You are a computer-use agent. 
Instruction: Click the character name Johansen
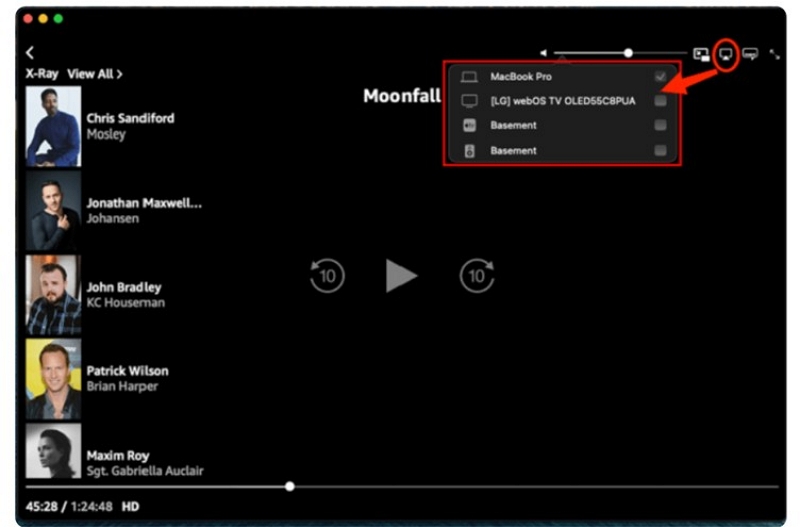click(x=112, y=218)
